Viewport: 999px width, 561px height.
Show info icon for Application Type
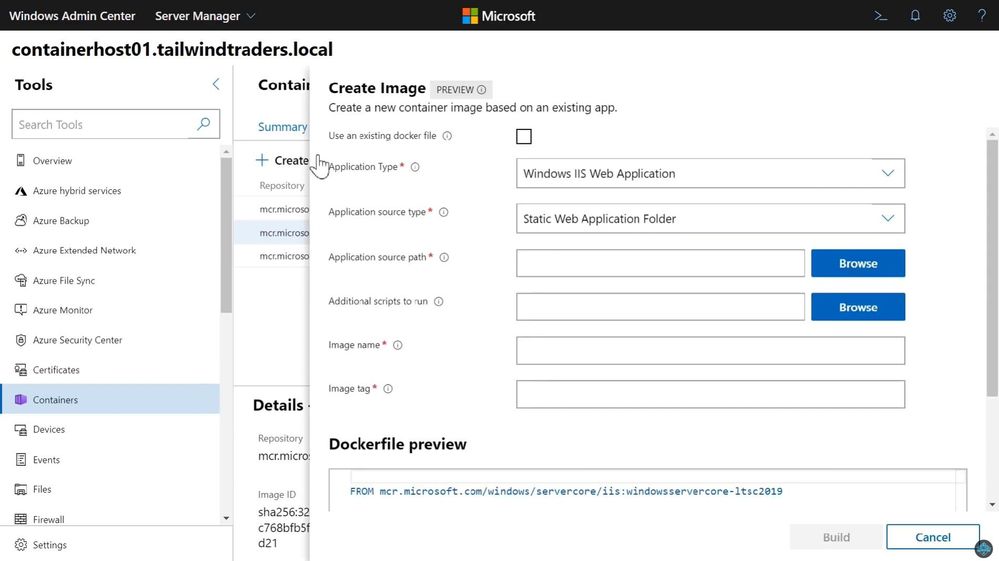[415, 167]
